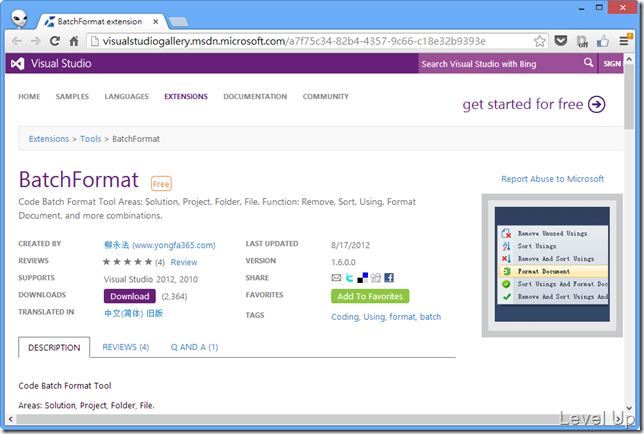Follow the Extensions breadcrumb link
The width and height of the screenshot is (644, 434).
49,139
